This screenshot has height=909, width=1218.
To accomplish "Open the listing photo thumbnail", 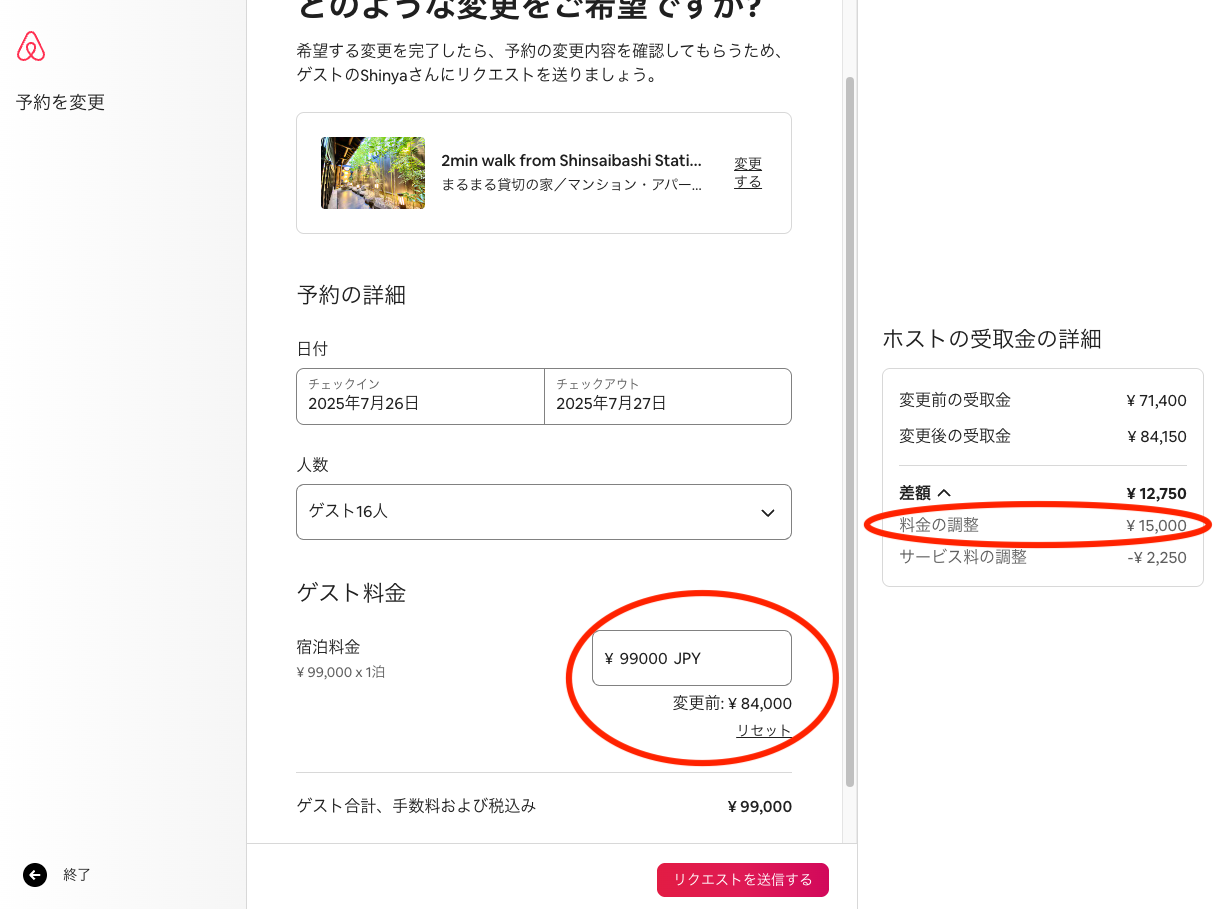I will 372,173.
